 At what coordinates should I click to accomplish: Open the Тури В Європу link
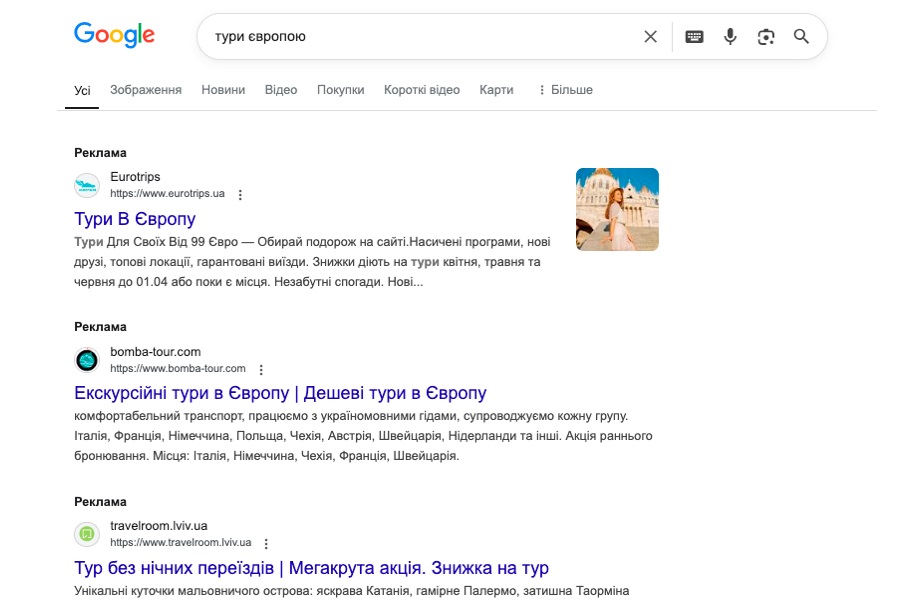point(135,219)
